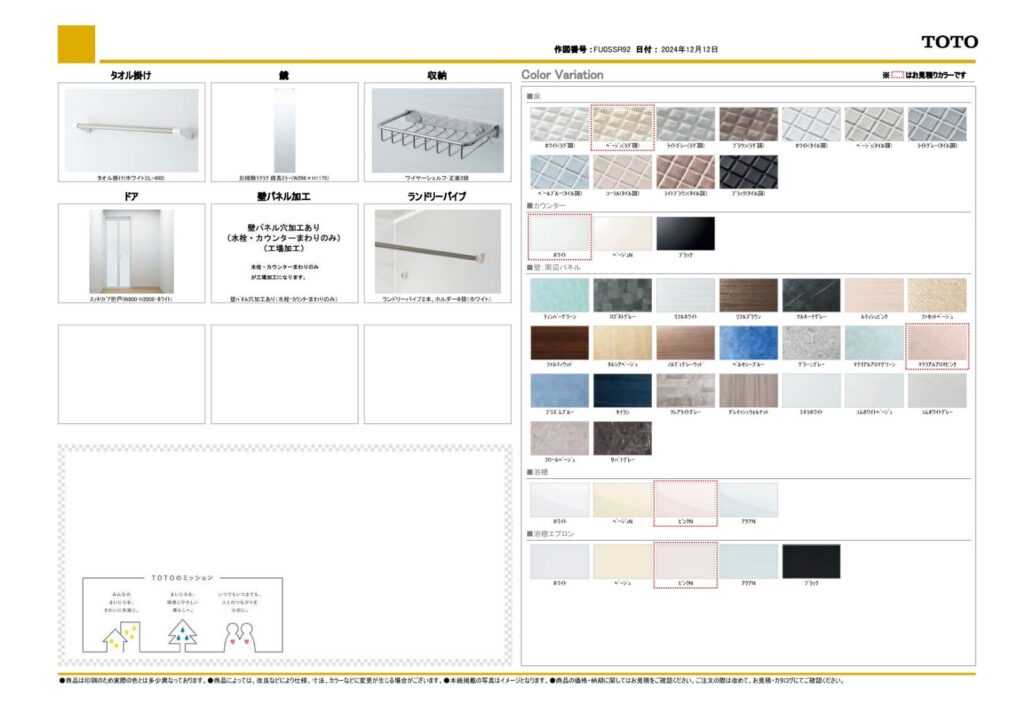Select the pink (ピンクN) bathtub color swatch

pyautogui.click(x=685, y=500)
